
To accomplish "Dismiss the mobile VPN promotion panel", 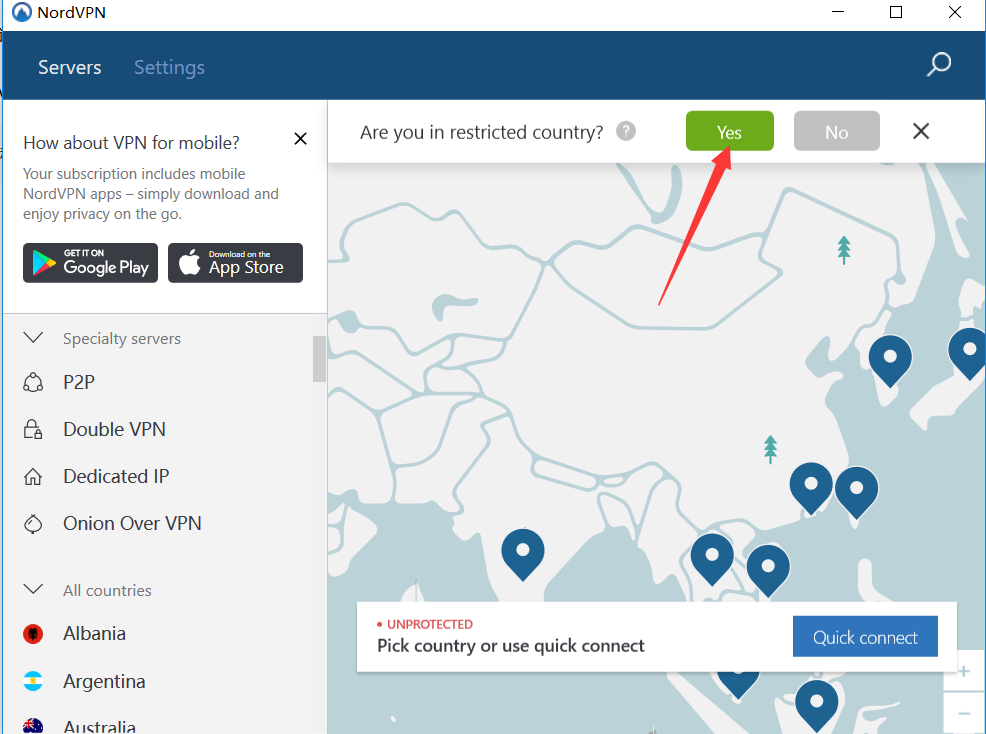I will [x=300, y=139].
